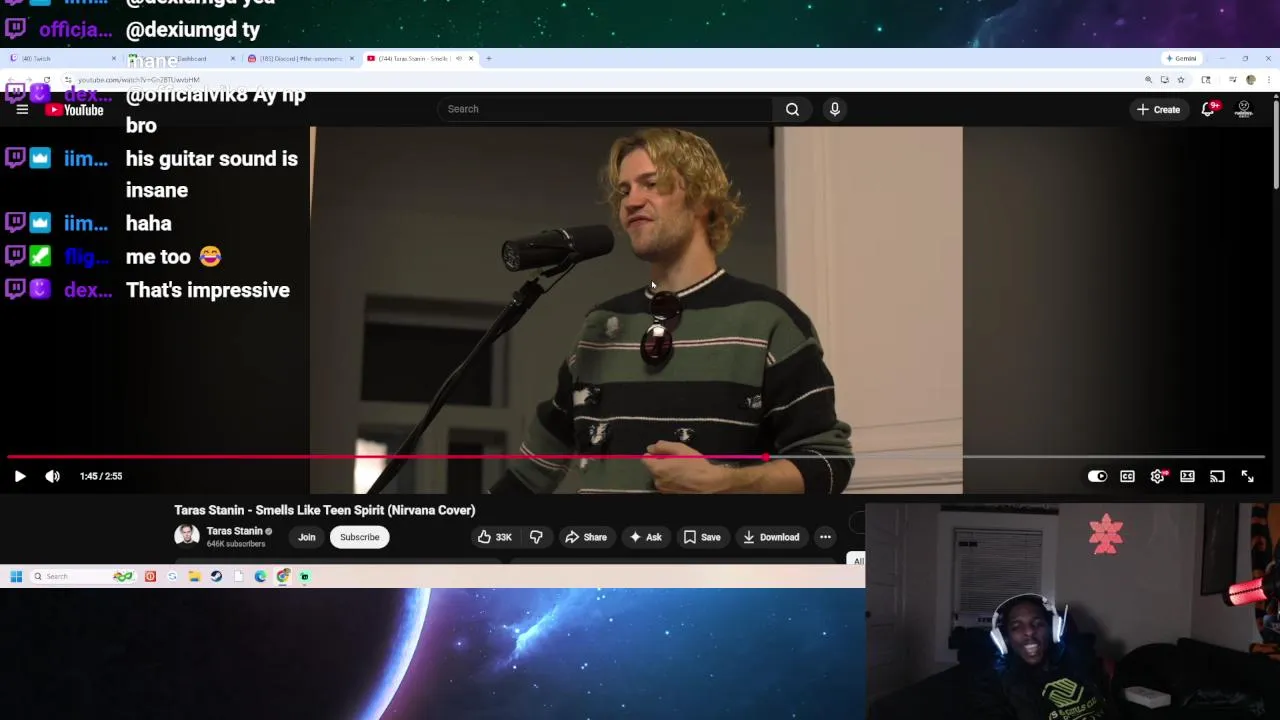Select the All chip beside the video
The image size is (1280, 720).
pos(858,561)
